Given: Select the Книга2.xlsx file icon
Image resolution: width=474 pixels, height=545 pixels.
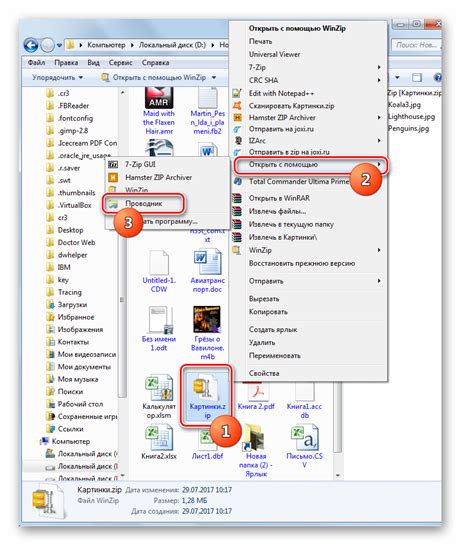Looking at the screenshot, I should (159, 438).
